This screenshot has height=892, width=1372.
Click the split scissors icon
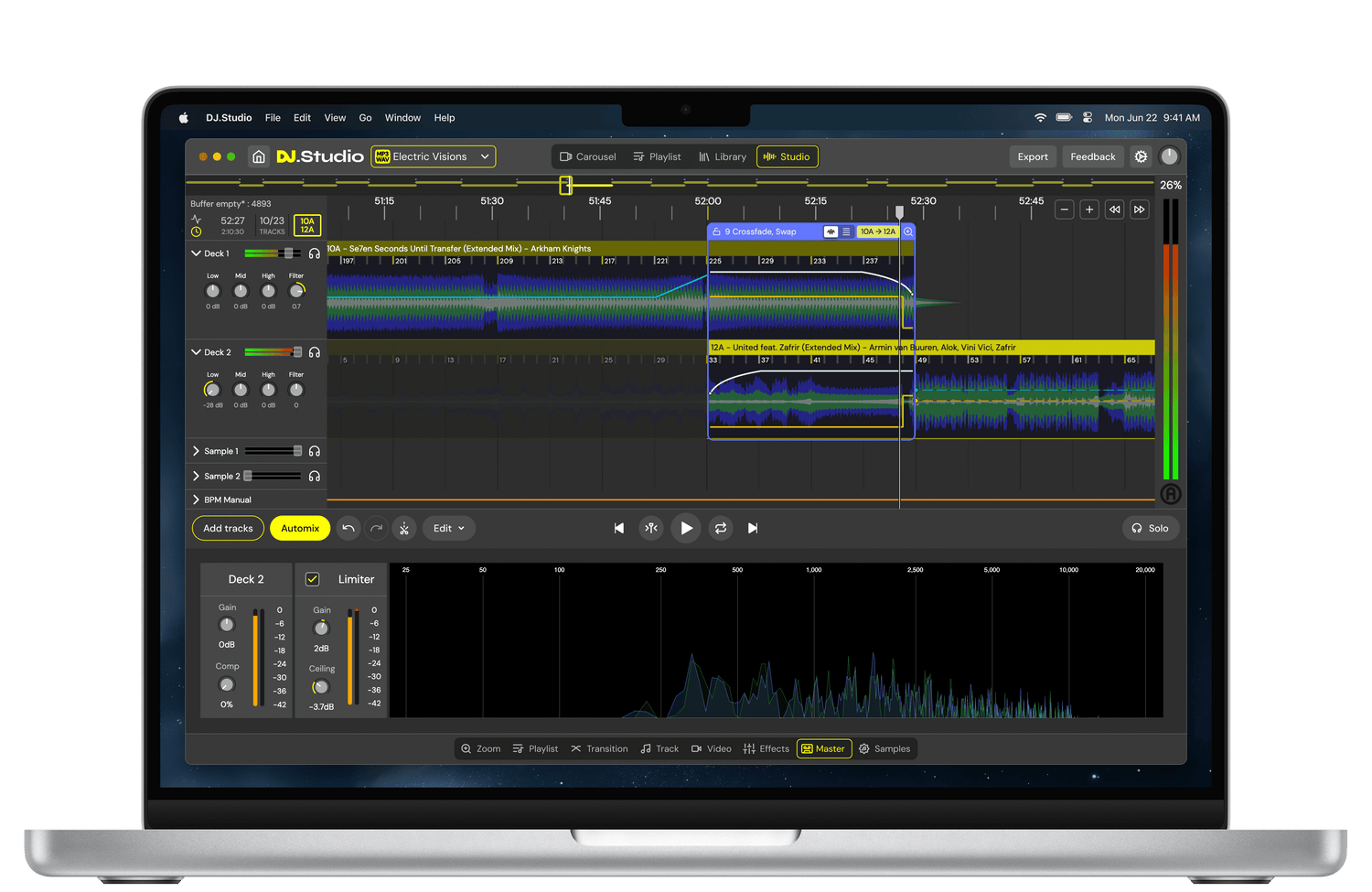click(x=404, y=528)
